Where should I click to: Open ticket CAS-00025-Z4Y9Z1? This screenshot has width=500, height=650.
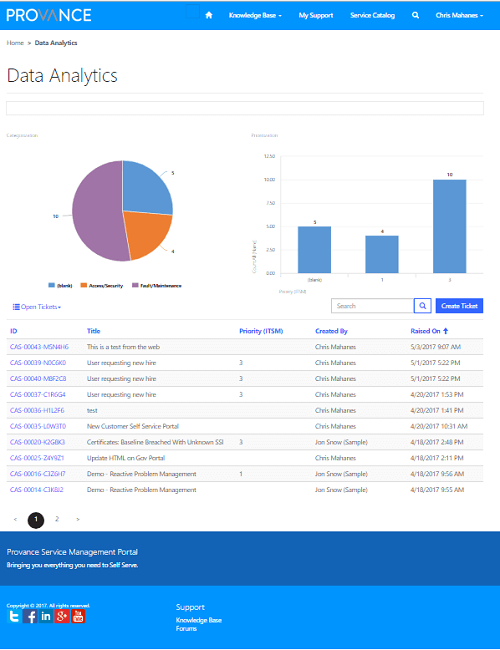[37, 458]
